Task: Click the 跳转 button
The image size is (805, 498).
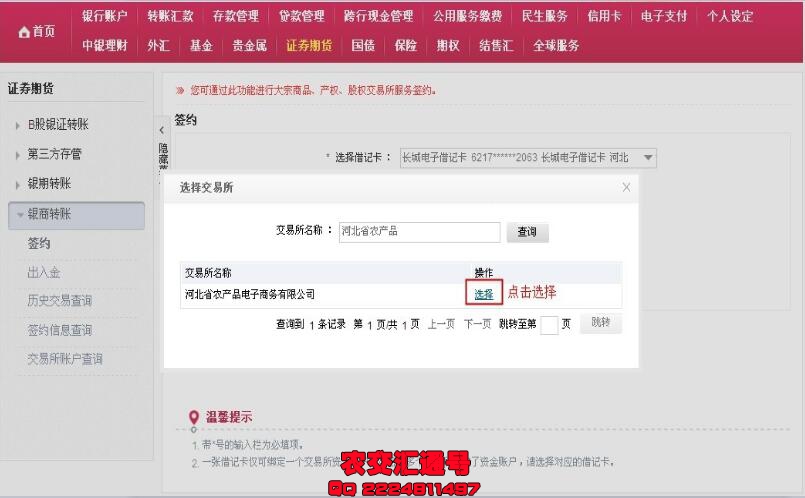Action: [x=601, y=323]
